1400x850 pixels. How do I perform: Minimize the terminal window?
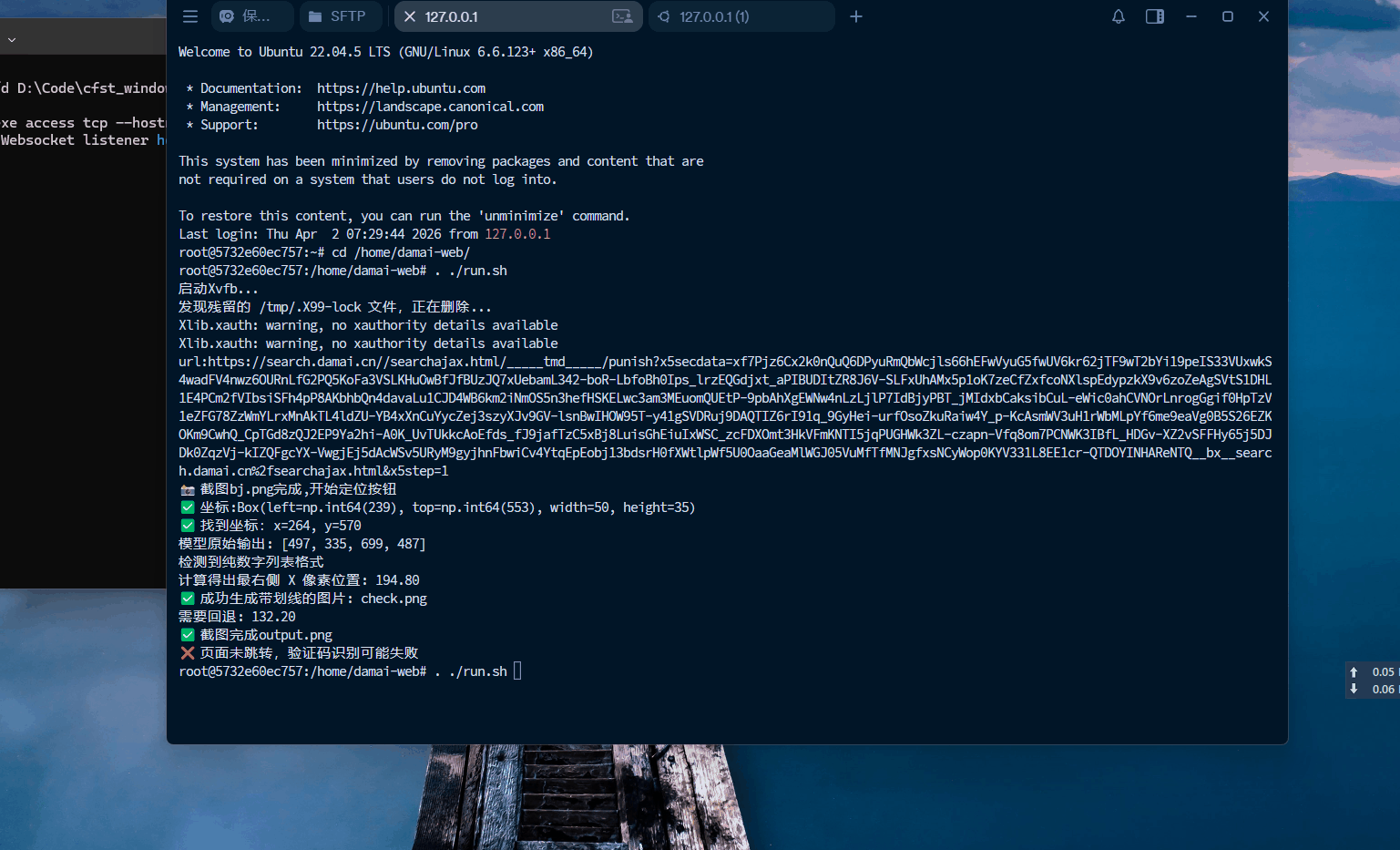[x=1191, y=16]
